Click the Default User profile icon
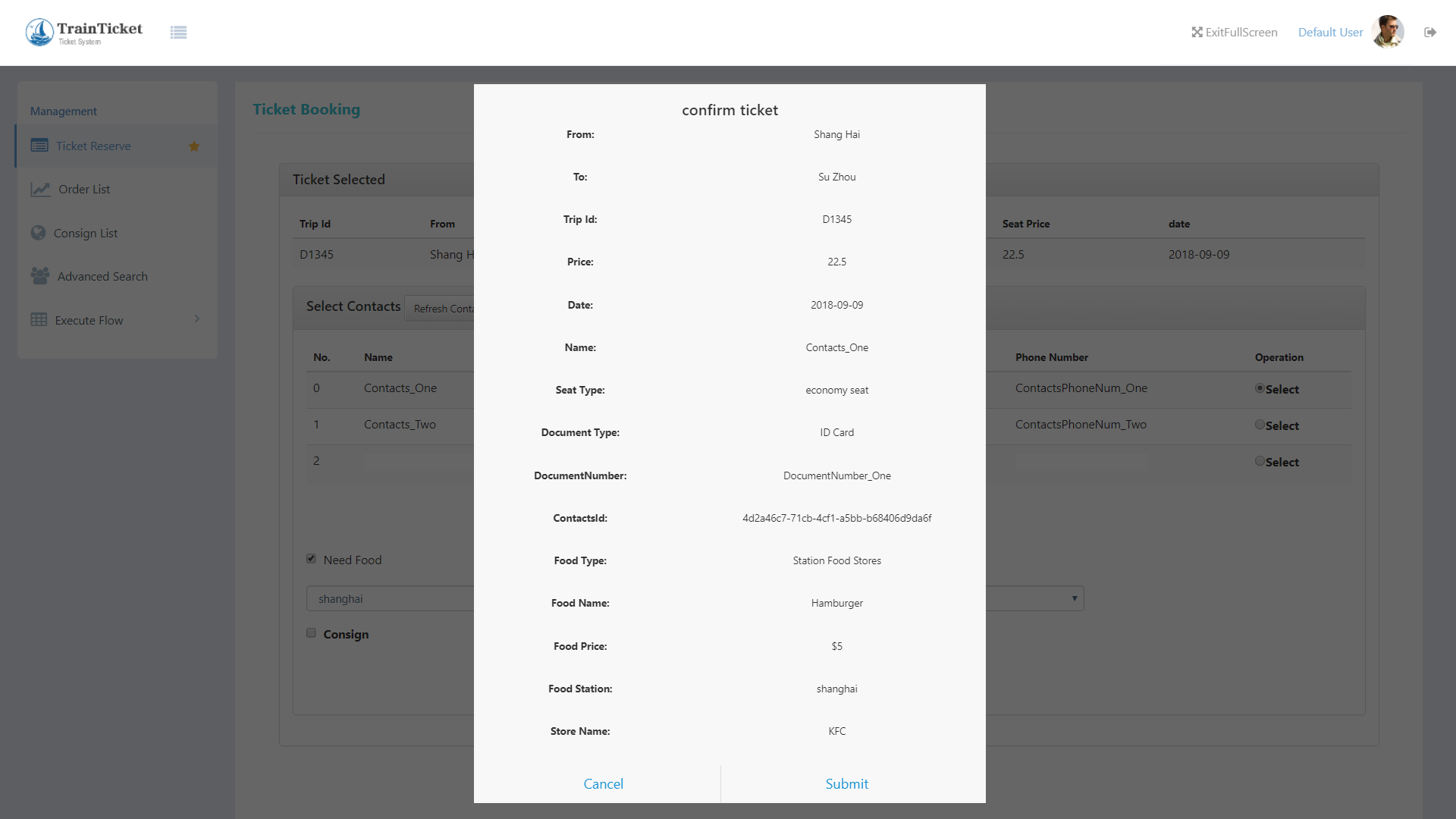The height and width of the screenshot is (819, 1456). coord(1389,32)
